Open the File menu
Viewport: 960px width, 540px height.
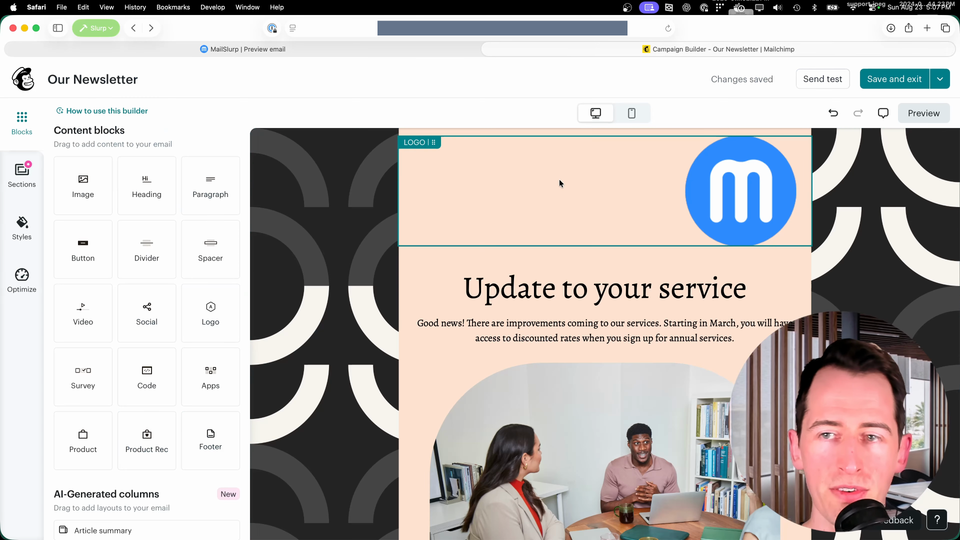coord(61,7)
